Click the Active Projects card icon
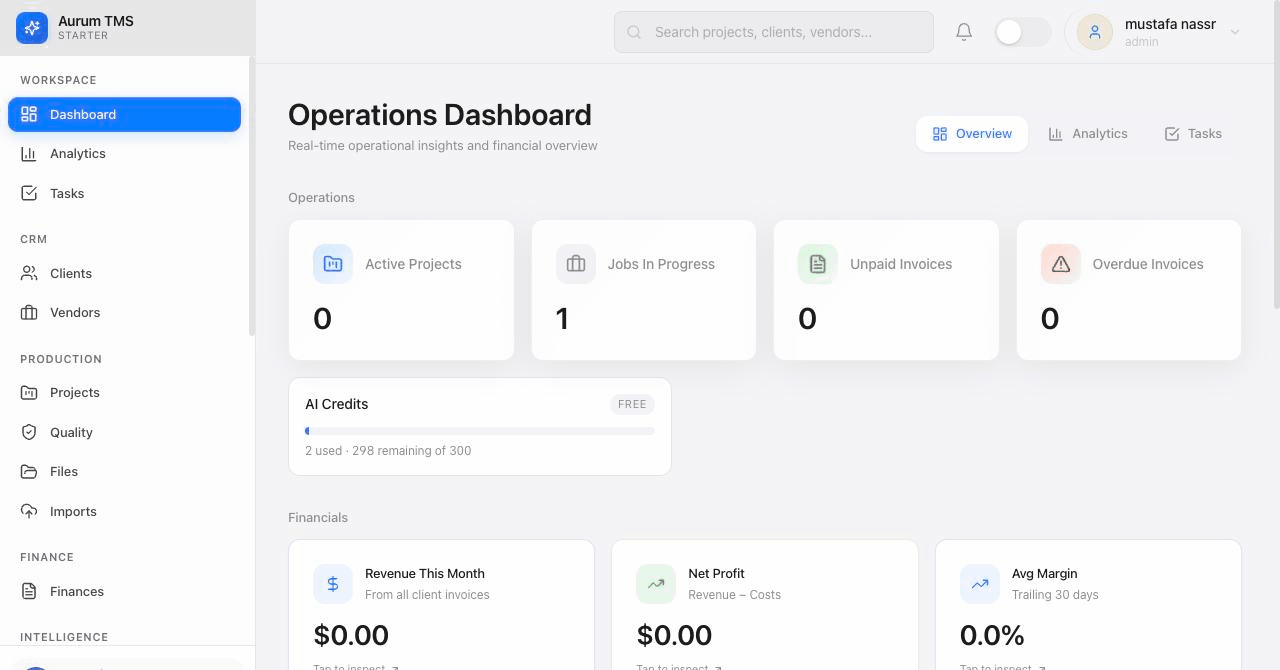 pyautogui.click(x=333, y=264)
